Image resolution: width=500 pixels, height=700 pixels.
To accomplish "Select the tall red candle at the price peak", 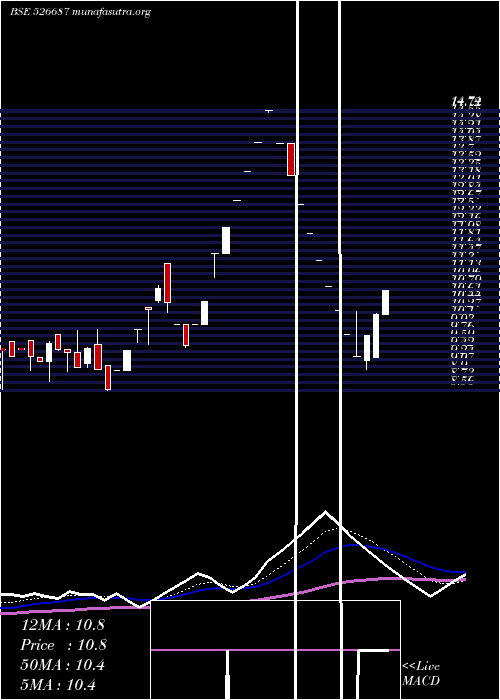I will (291, 159).
